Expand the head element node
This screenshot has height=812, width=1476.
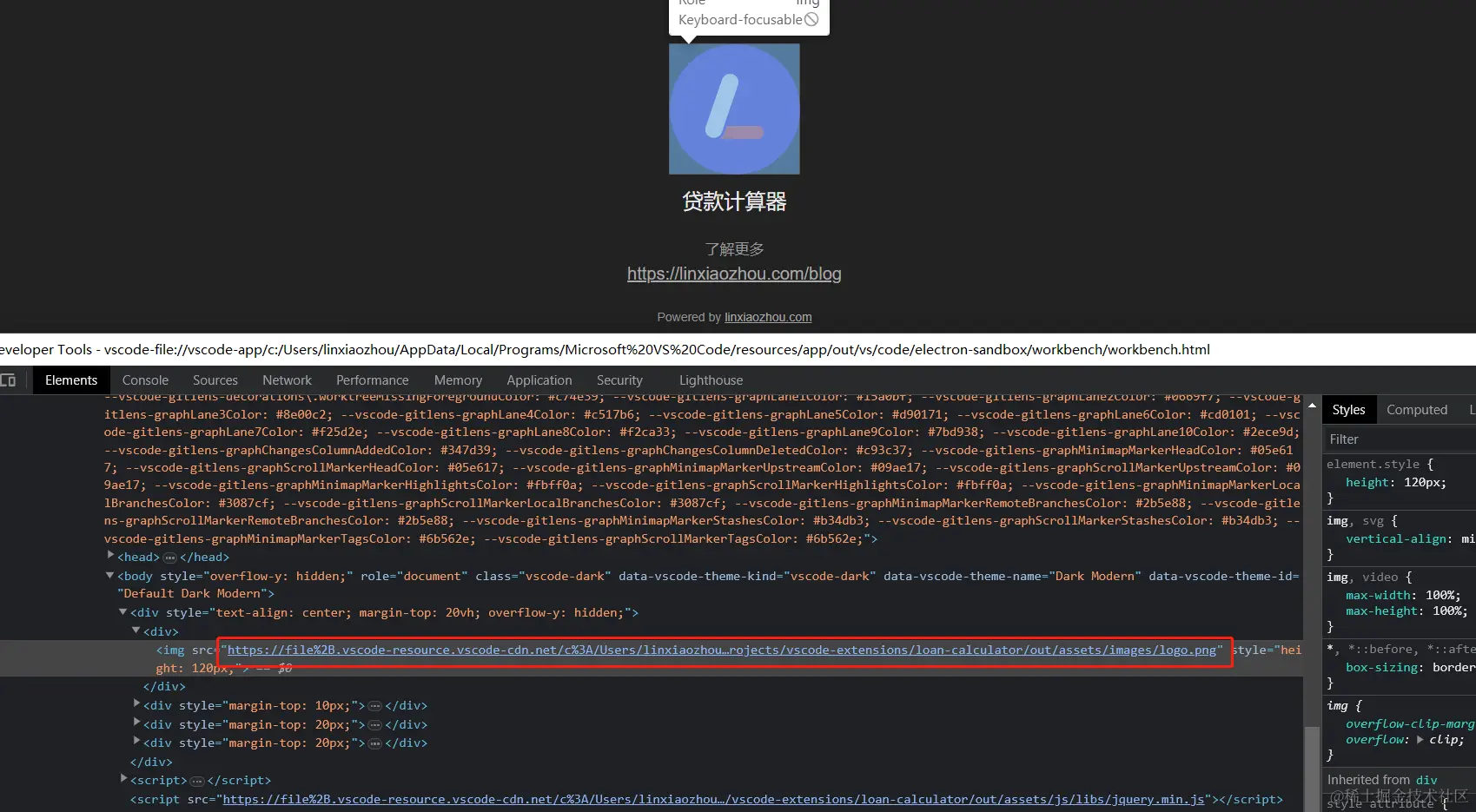(110, 556)
